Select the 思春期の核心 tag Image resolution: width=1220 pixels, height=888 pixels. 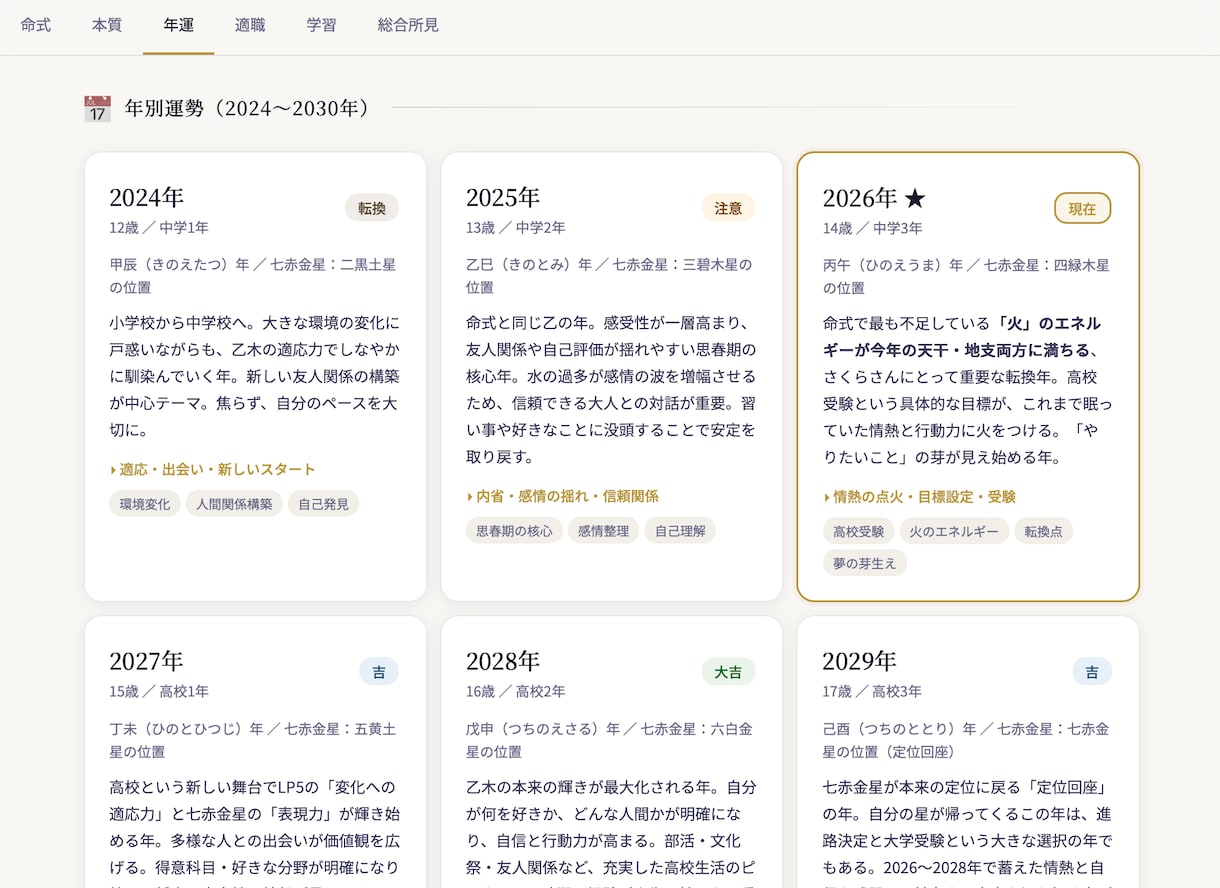coord(514,531)
